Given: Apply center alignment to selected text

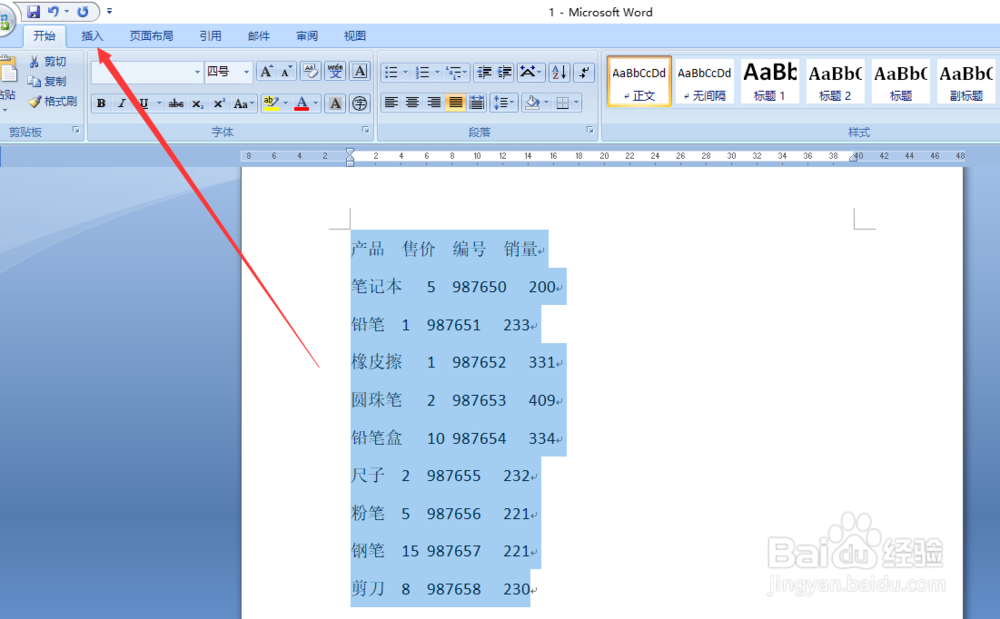Looking at the screenshot, I should pos(412,101).
